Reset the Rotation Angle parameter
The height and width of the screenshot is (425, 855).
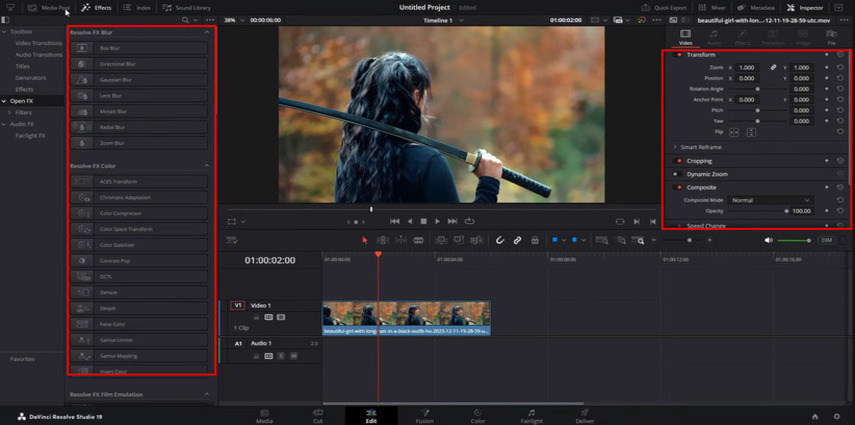point(840,89)
